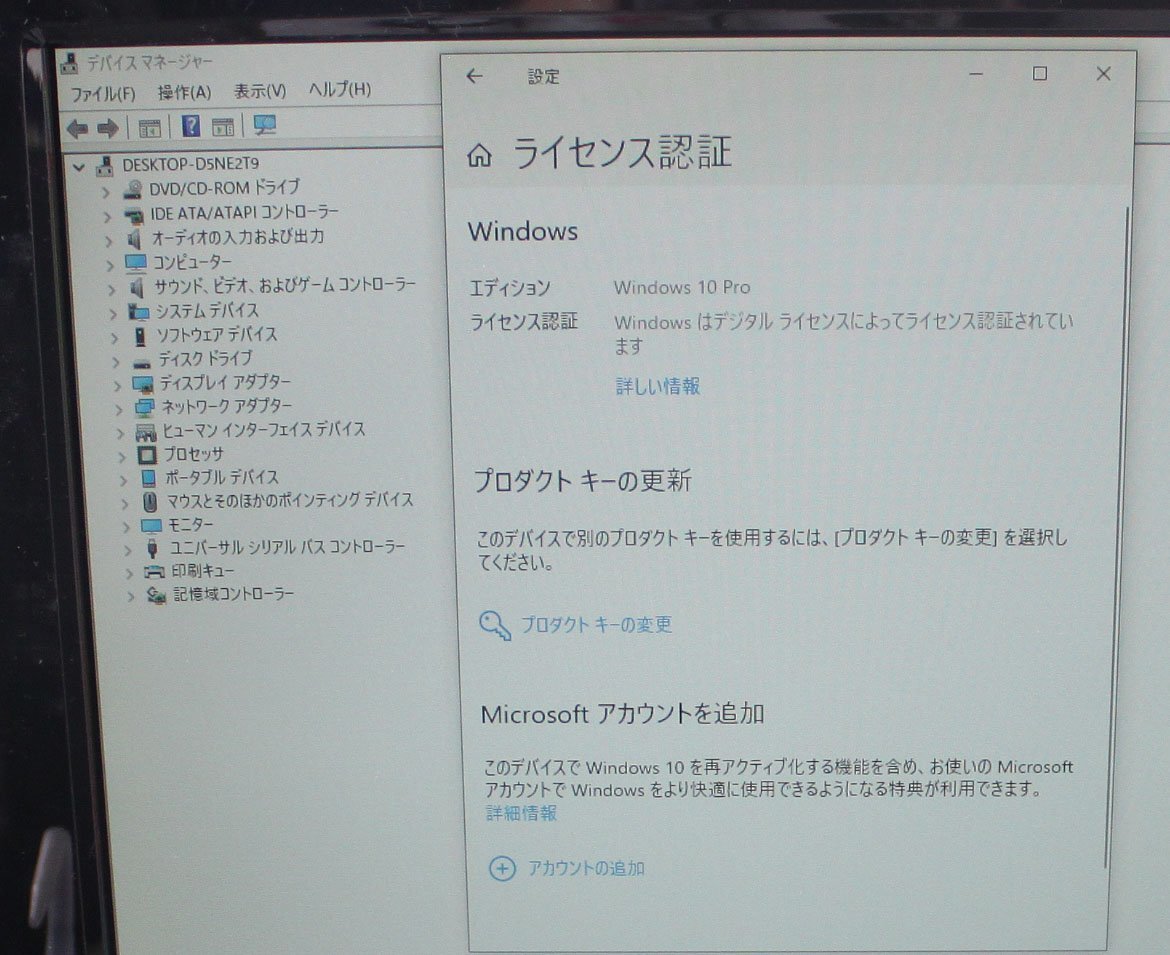Minimize the 設定 window
1170x955 pixels.
975,74
